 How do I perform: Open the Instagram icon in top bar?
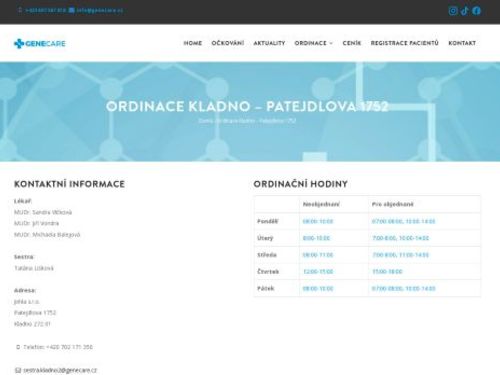tap(453, 11)
